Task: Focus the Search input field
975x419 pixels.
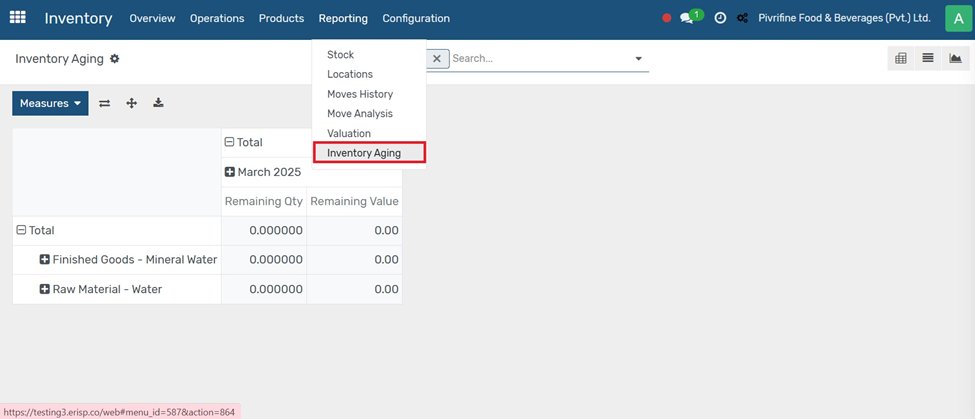Action: pyautogui.click(x=538, y=58)
